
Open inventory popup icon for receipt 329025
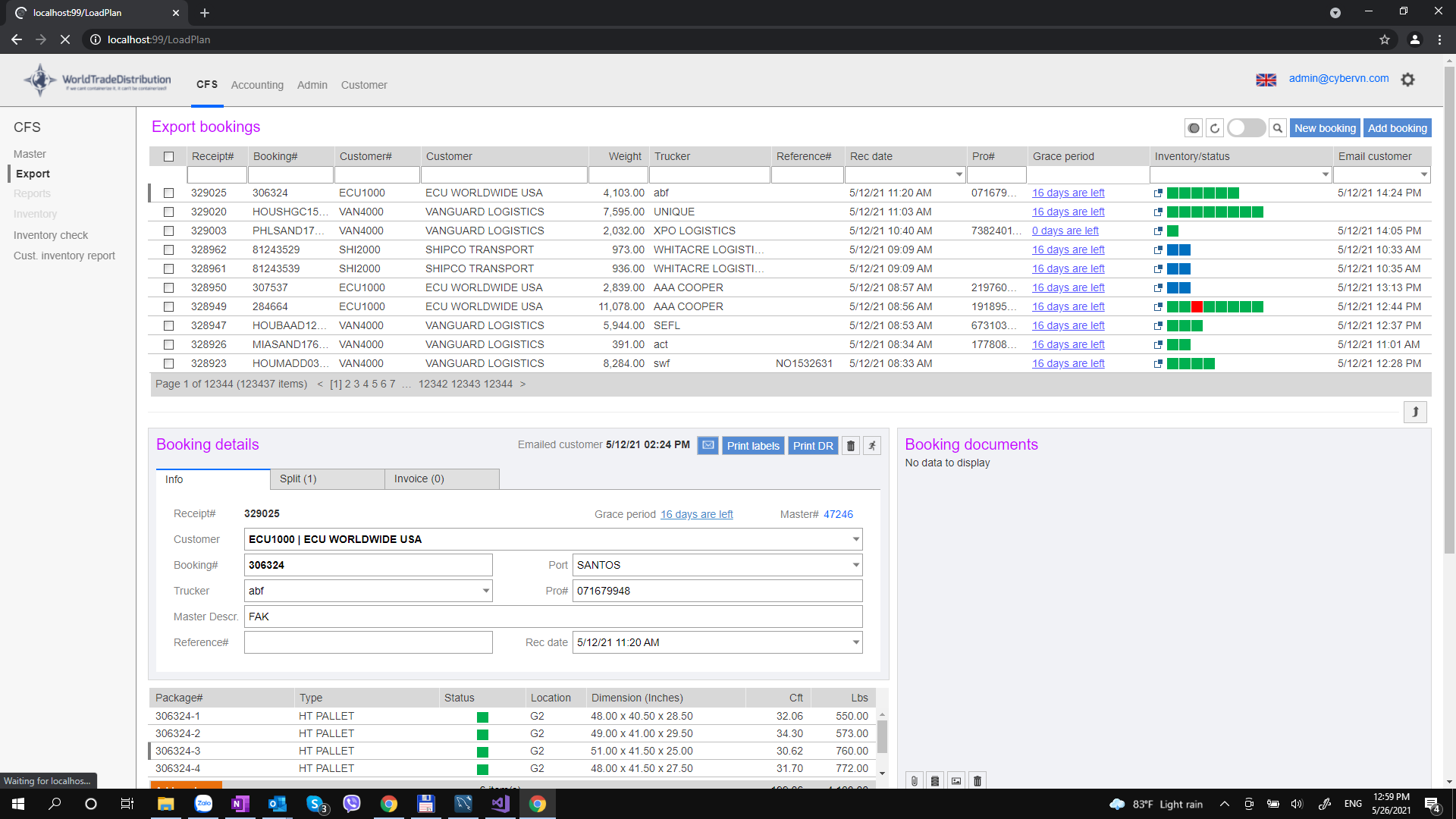coord(1158,193)
